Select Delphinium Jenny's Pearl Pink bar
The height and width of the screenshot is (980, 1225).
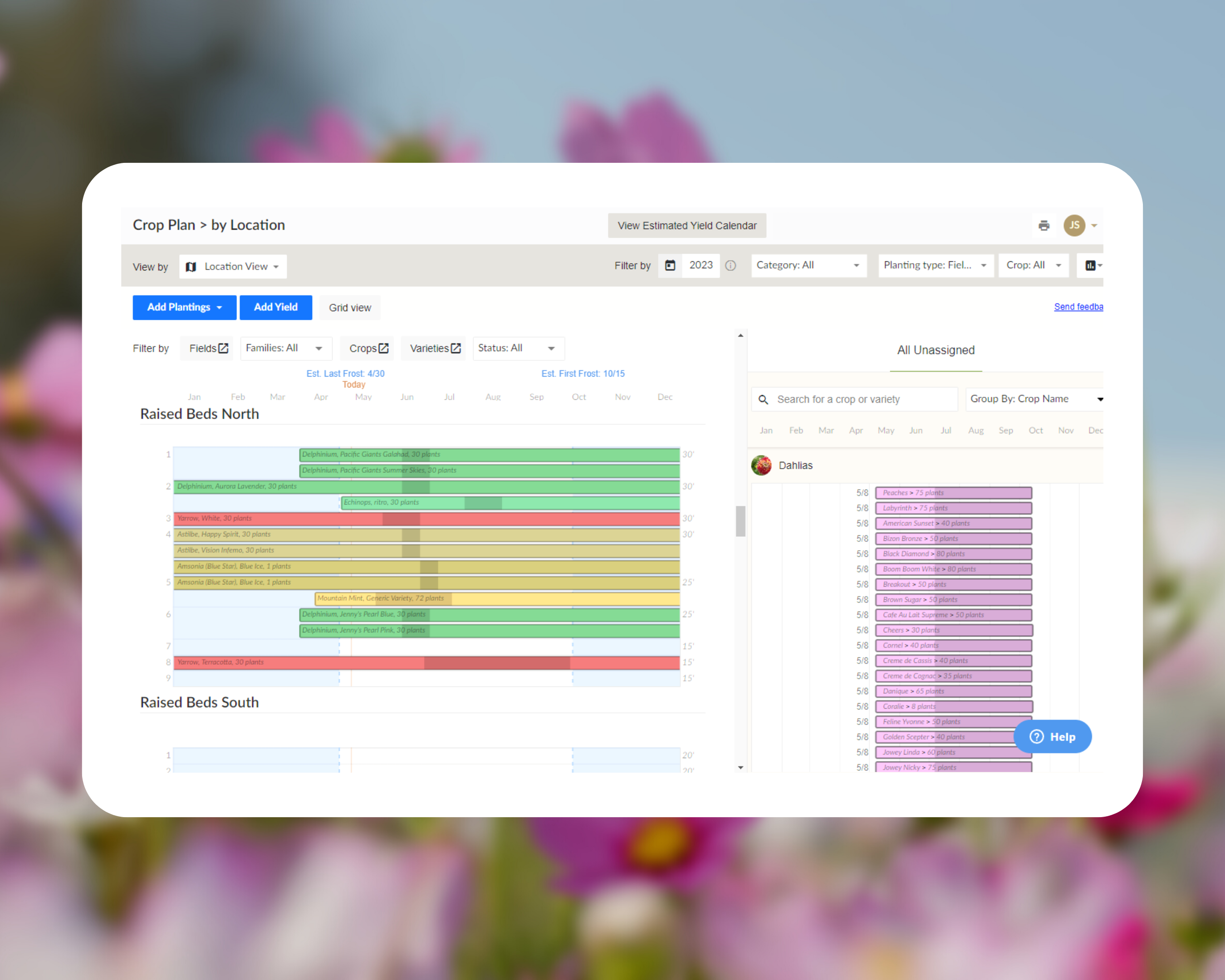[x=489, y=630]
